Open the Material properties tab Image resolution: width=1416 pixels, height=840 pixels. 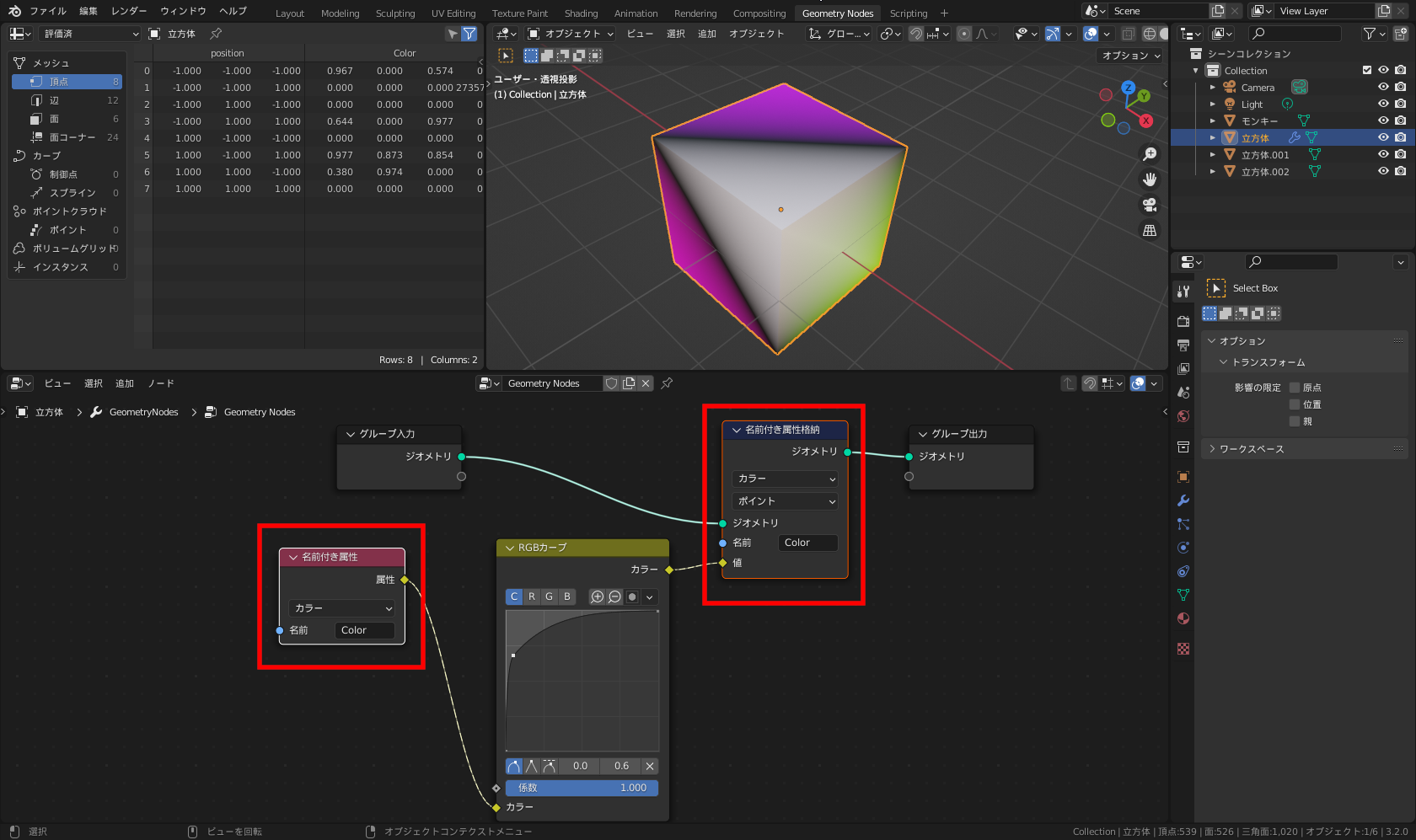tap(1183, 618)
